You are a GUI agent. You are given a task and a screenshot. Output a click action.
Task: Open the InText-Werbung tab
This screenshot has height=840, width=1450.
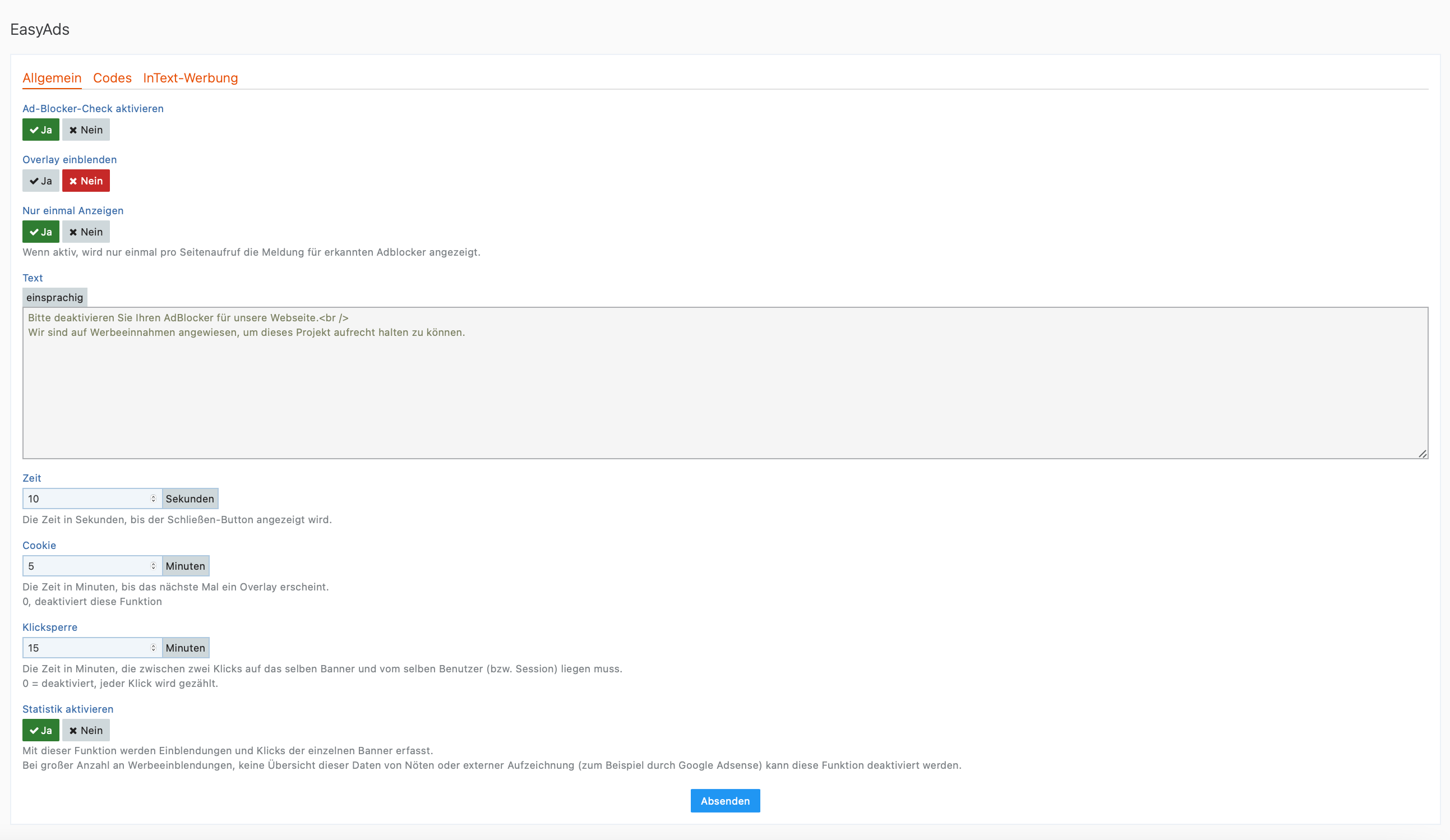pos(191,79)
